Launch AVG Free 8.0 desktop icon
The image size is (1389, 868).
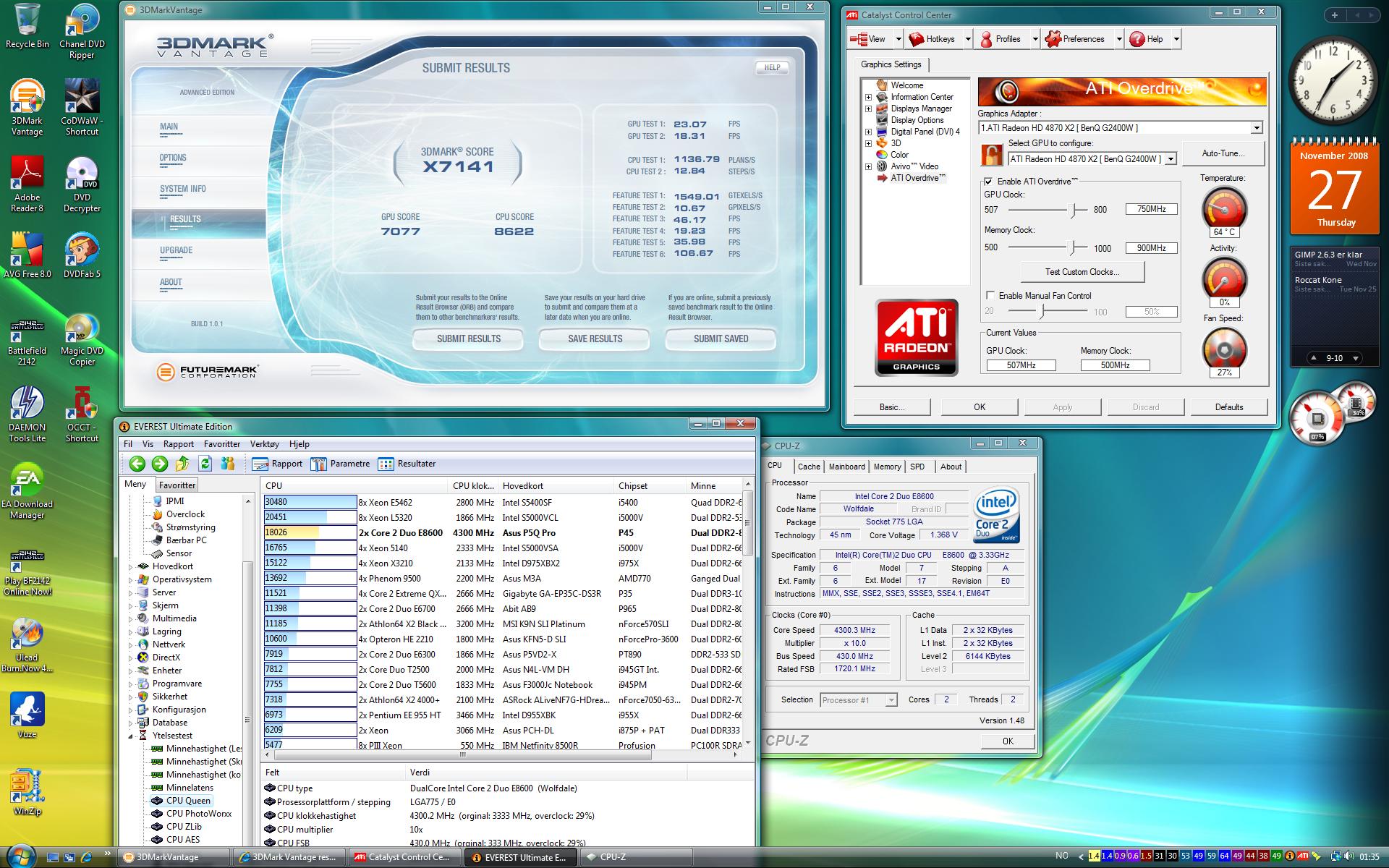[x=27, y=255]
